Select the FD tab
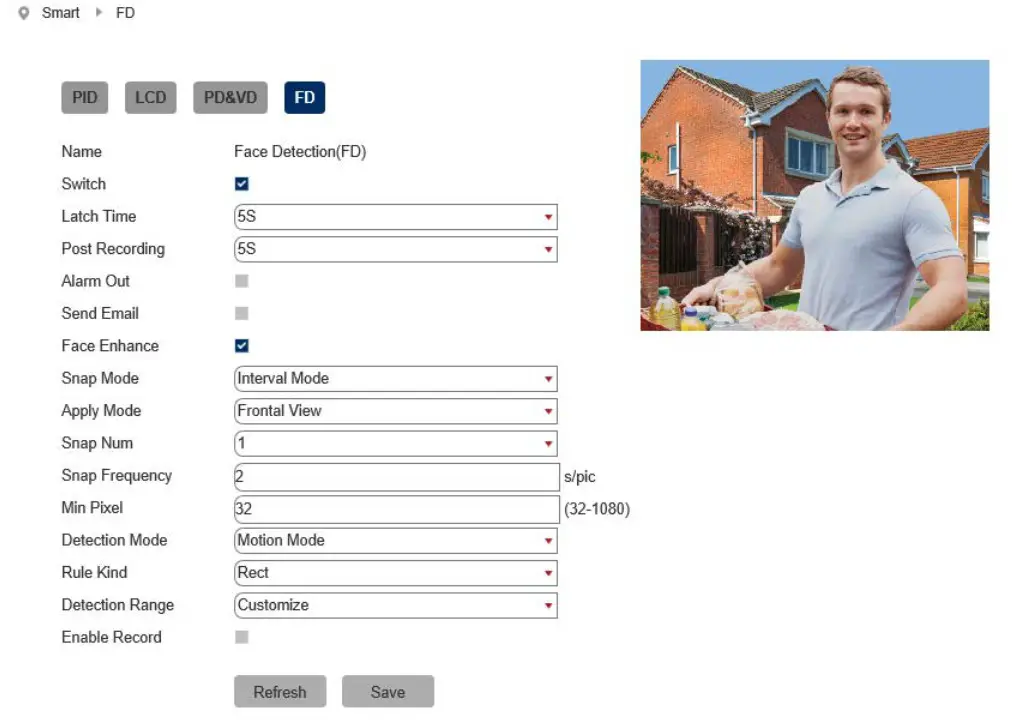 pyautogui.click(x=304, y=98)
